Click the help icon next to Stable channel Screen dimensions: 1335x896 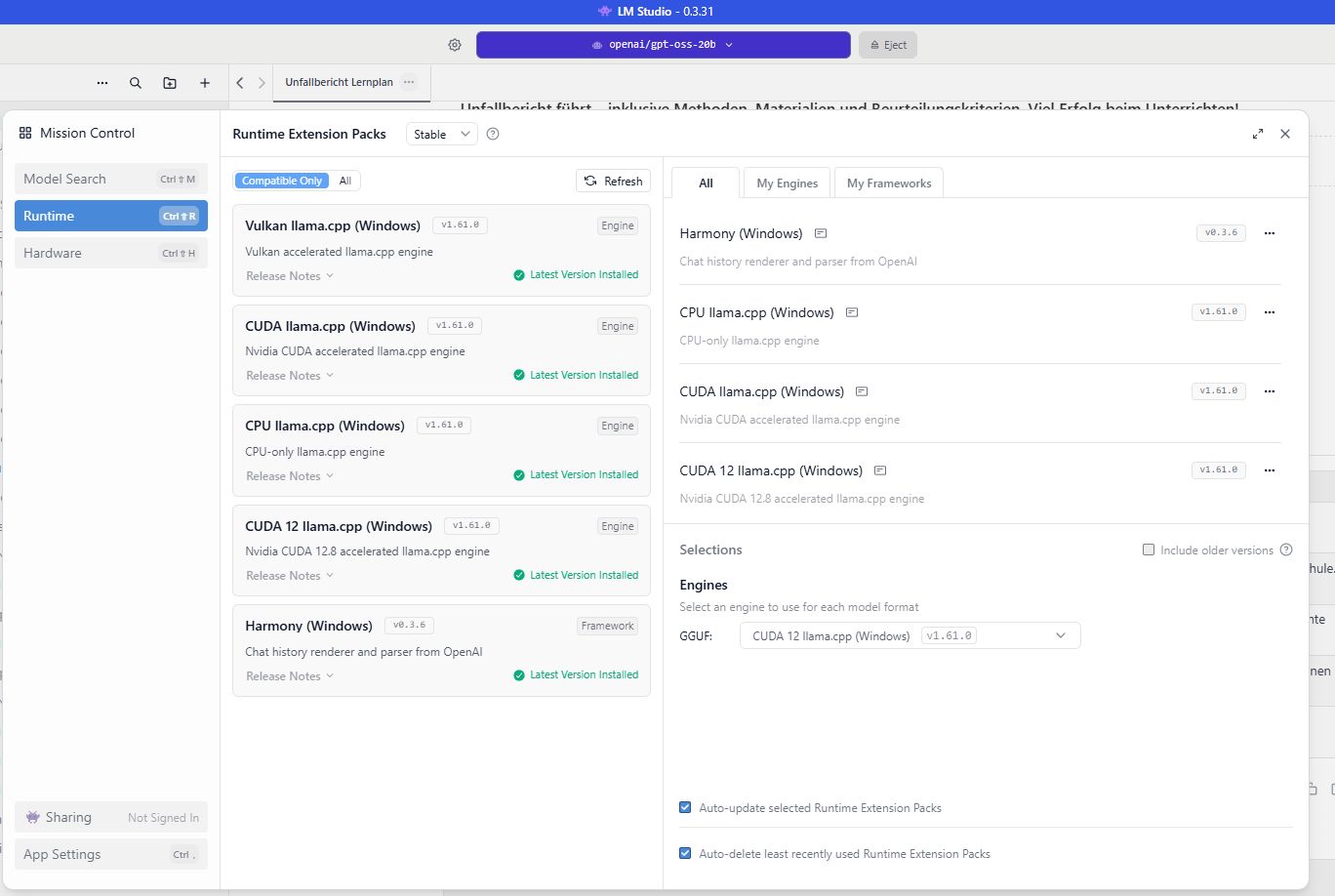coord(493,134)
